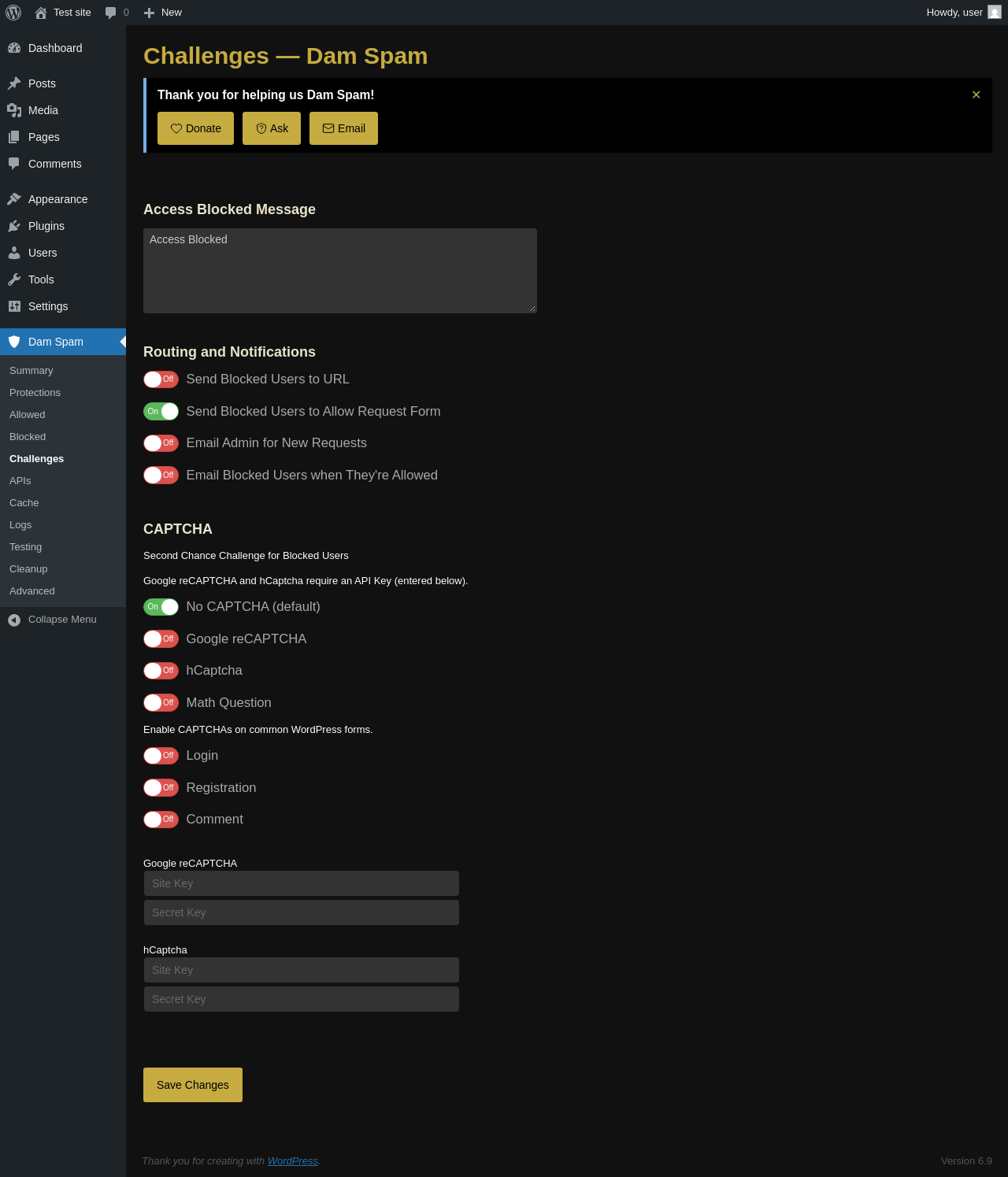
Task: Open Media via its sidebar icon
Action: 14,110
